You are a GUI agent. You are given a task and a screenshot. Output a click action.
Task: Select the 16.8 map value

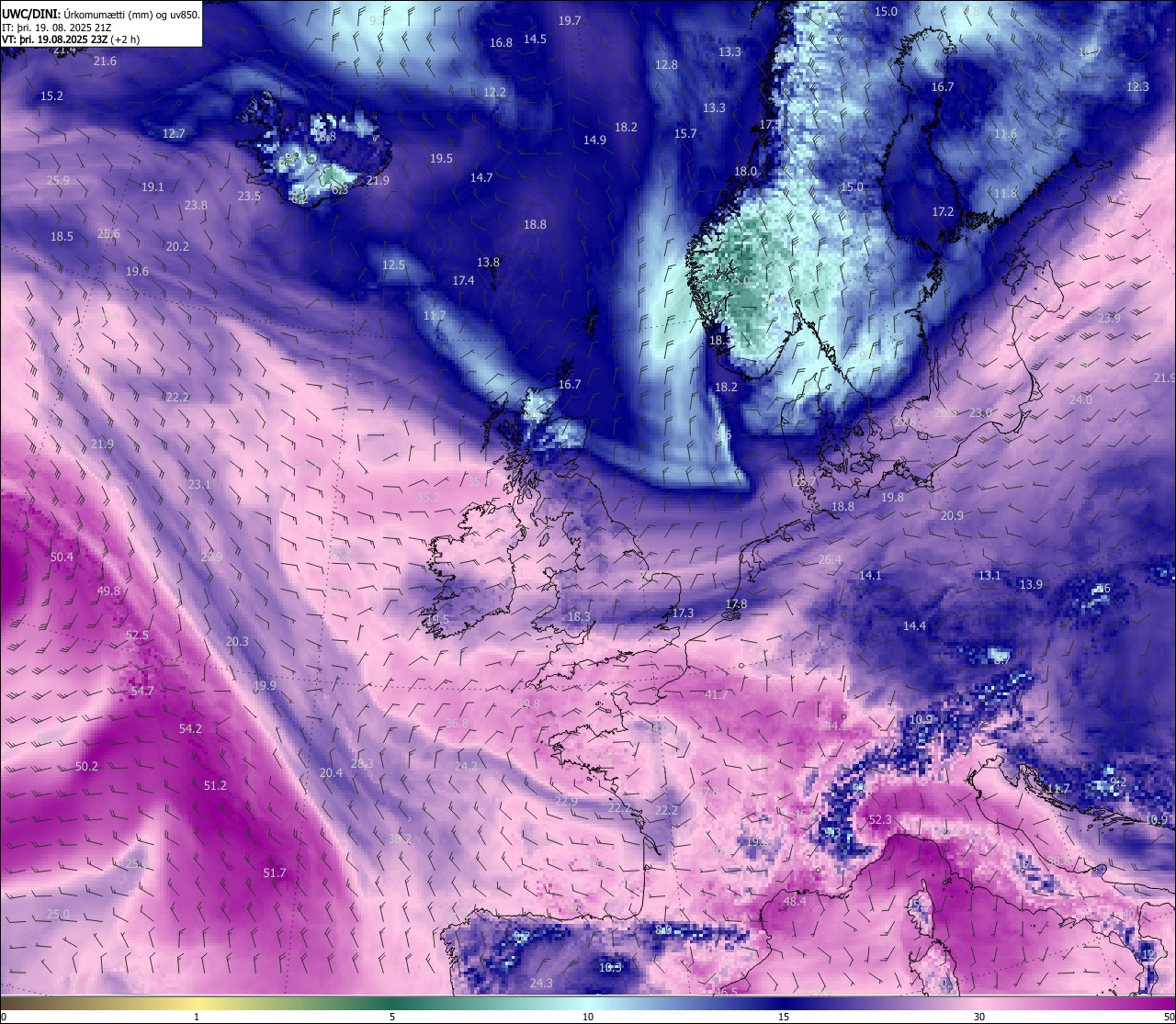point(501,42)
